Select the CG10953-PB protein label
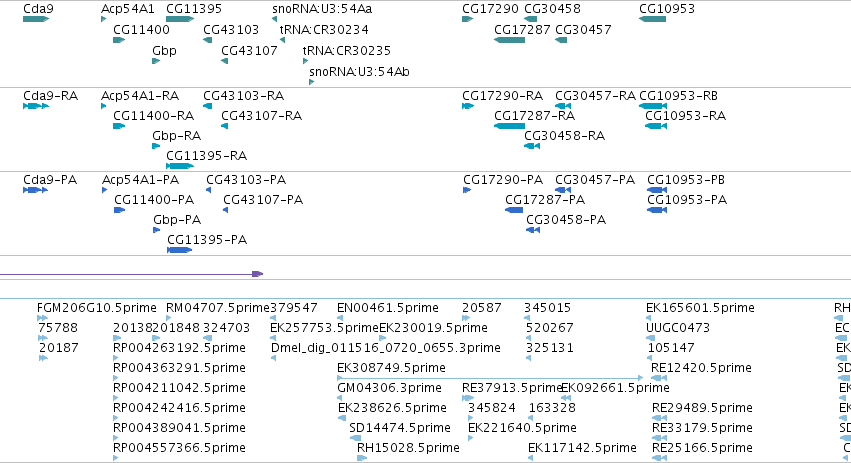 (x=686, y=180)
